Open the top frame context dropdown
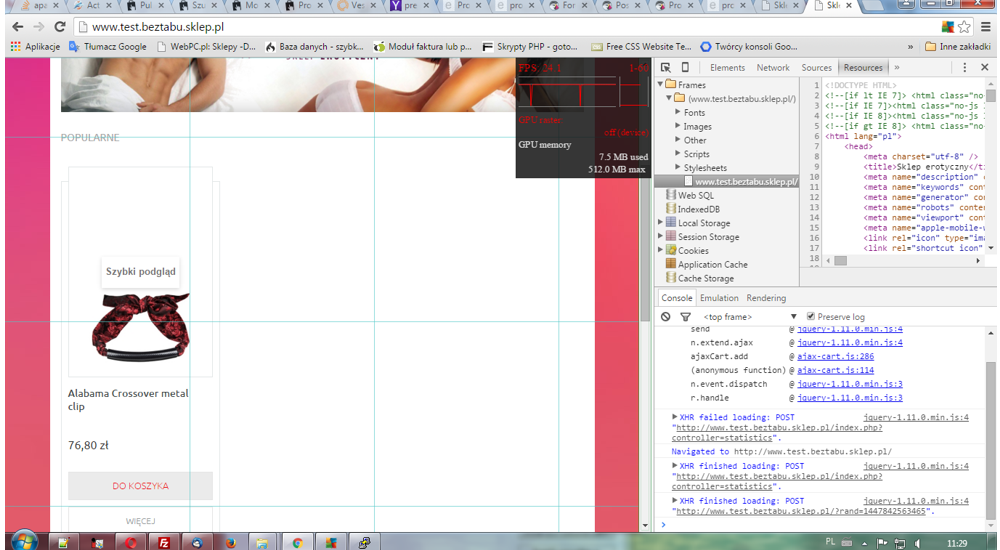The height and width of the screenshot is (550, 1000). click(750, 316)
